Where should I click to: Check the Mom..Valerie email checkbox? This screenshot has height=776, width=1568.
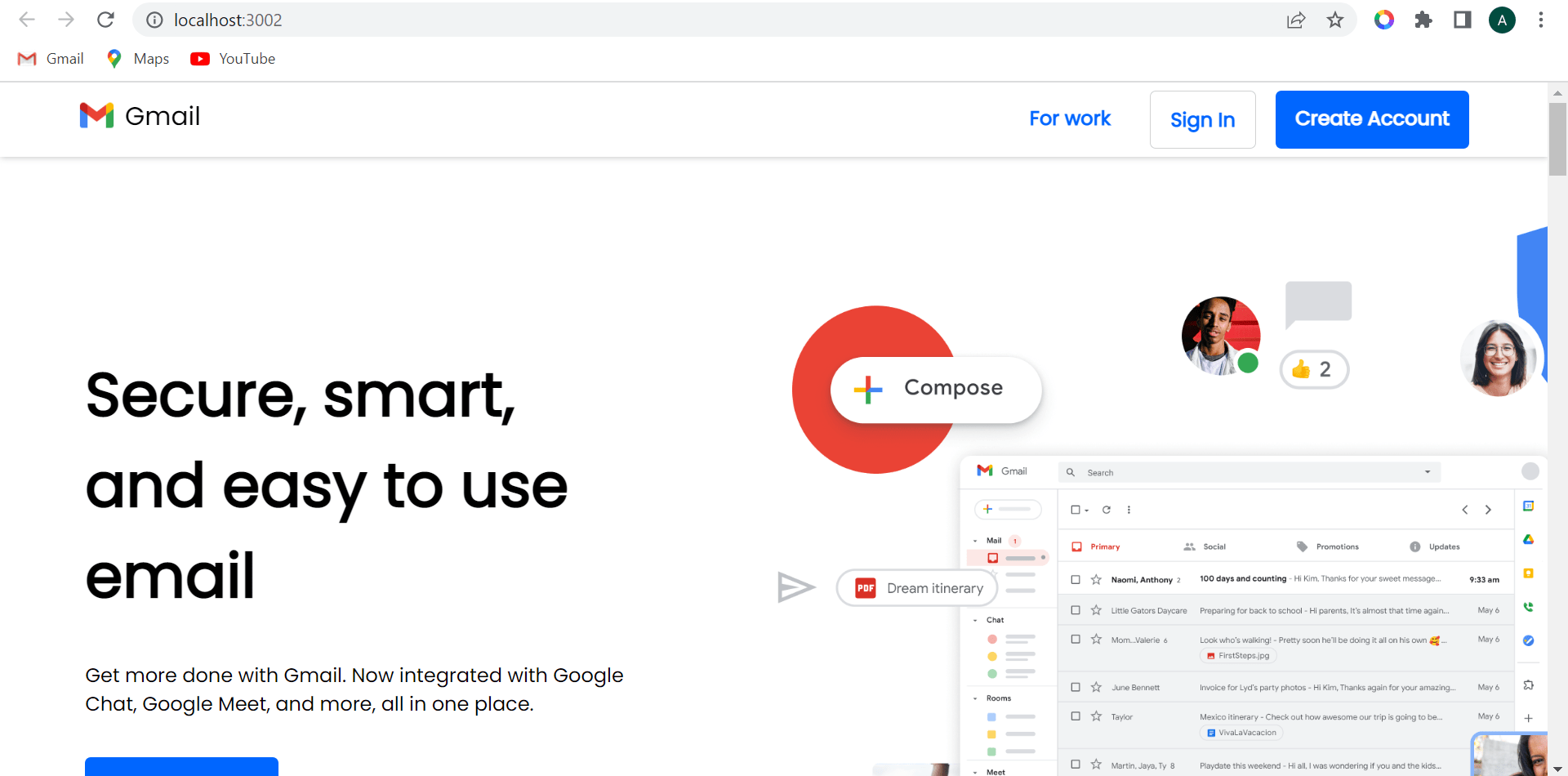(x=1076, y=640)
